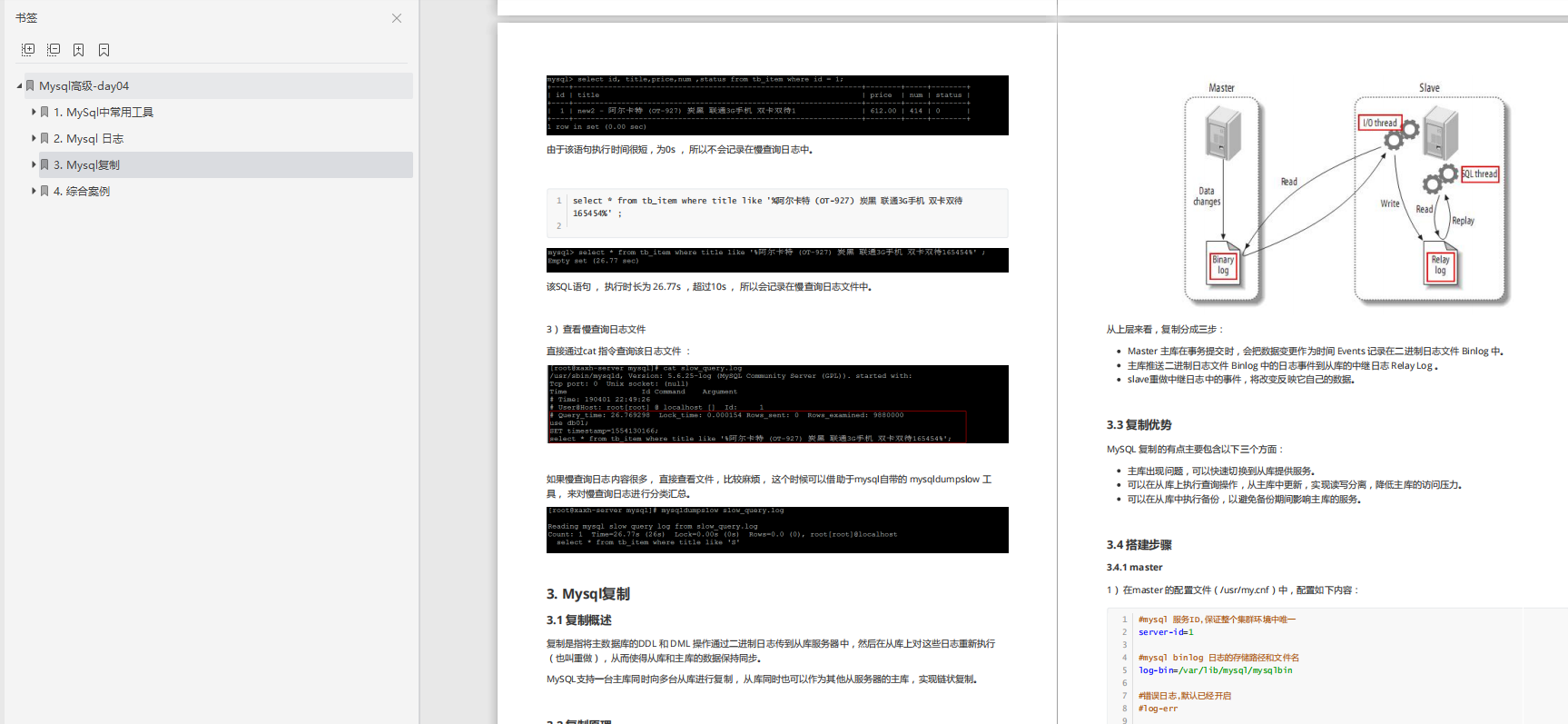Expand the 4. 综合案例 bookmark
Viewport: 1568px width, 724px height.
point(34,191)
